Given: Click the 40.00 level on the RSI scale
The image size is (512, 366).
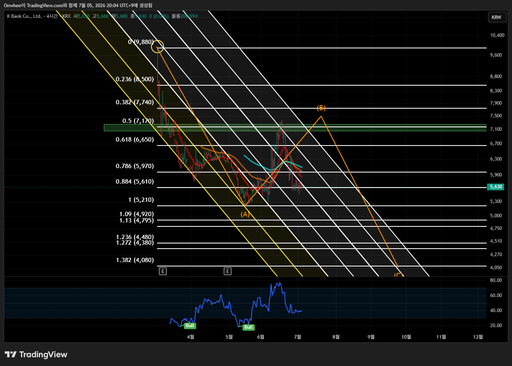Looking at the screenshot, I should 496,310.
